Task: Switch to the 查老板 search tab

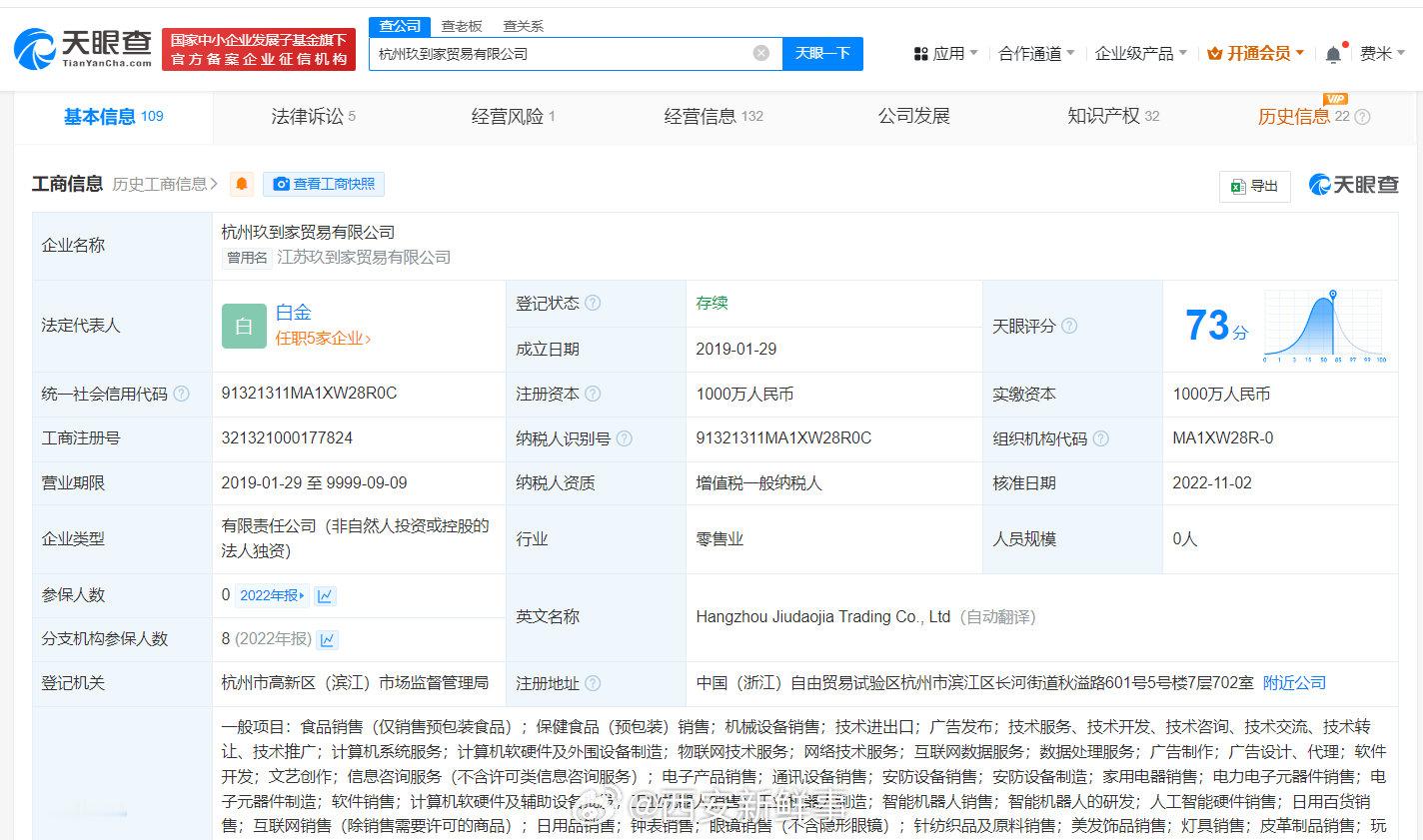Action: (x=462, y=26)
